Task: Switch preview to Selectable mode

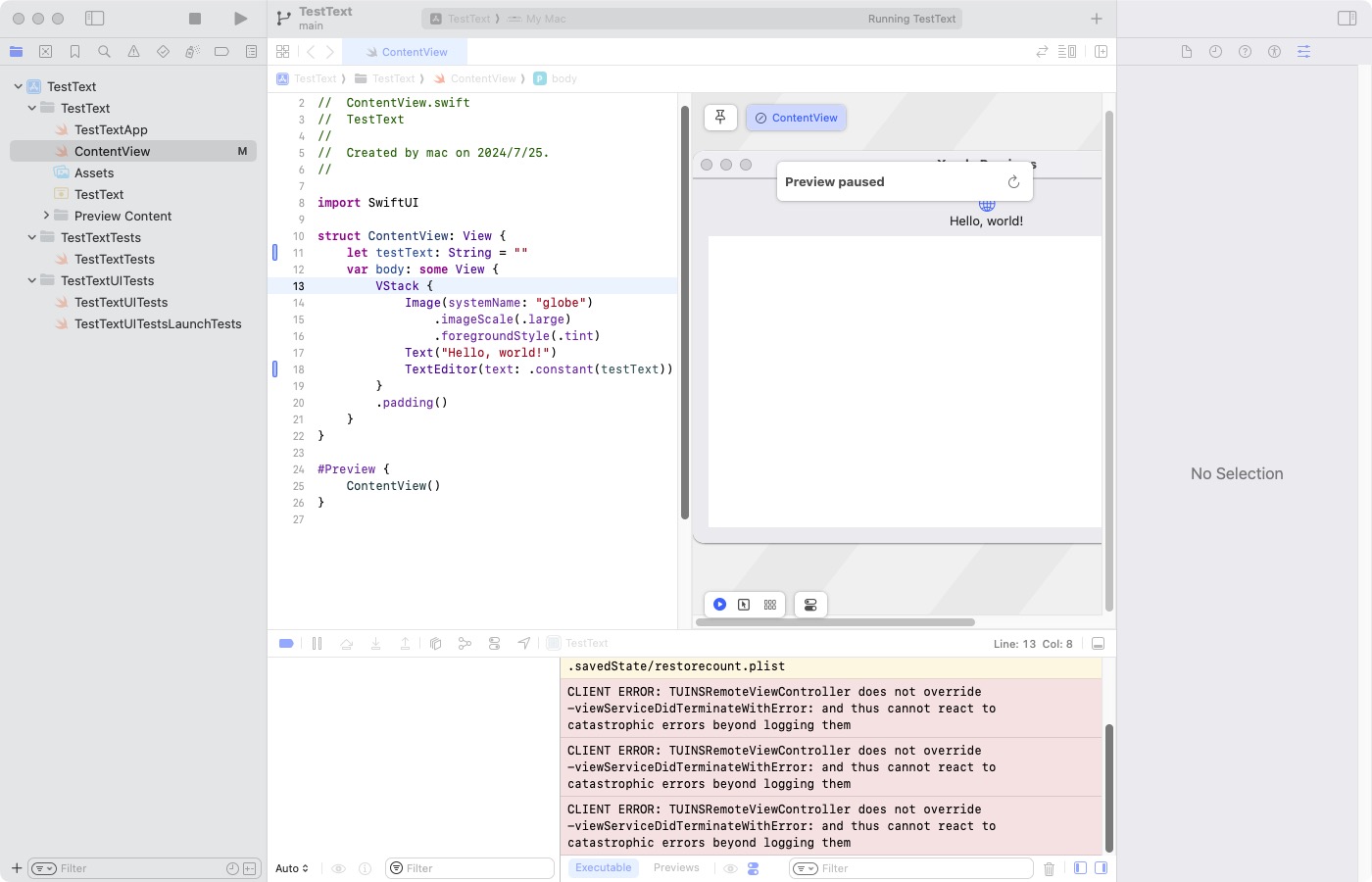Action: tap(744, 605)
